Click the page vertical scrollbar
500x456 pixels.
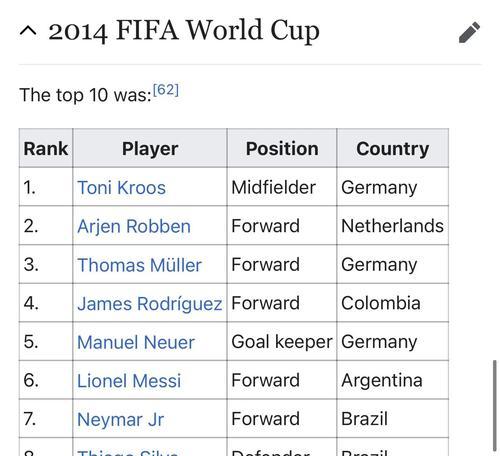tap(495, 405)
